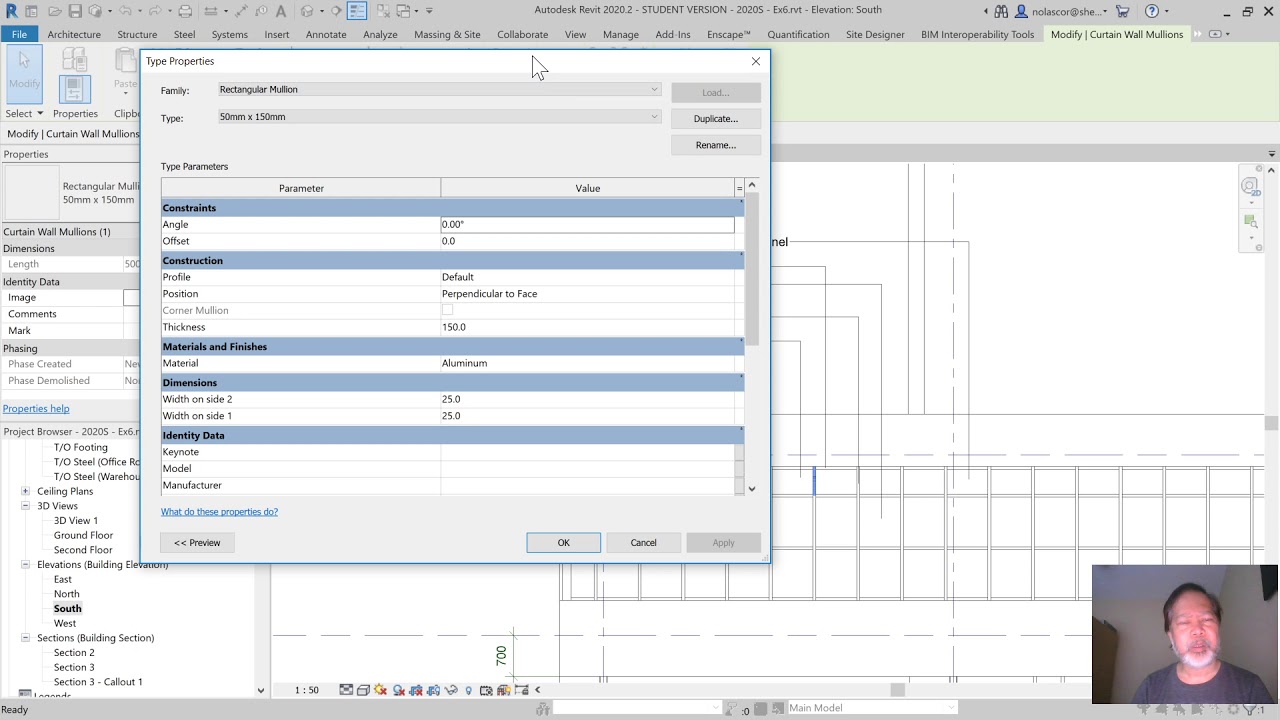Open the Annotate ribbon tab
The width and height of the screenshot is (1280, 720).
(x=326, y=34)
